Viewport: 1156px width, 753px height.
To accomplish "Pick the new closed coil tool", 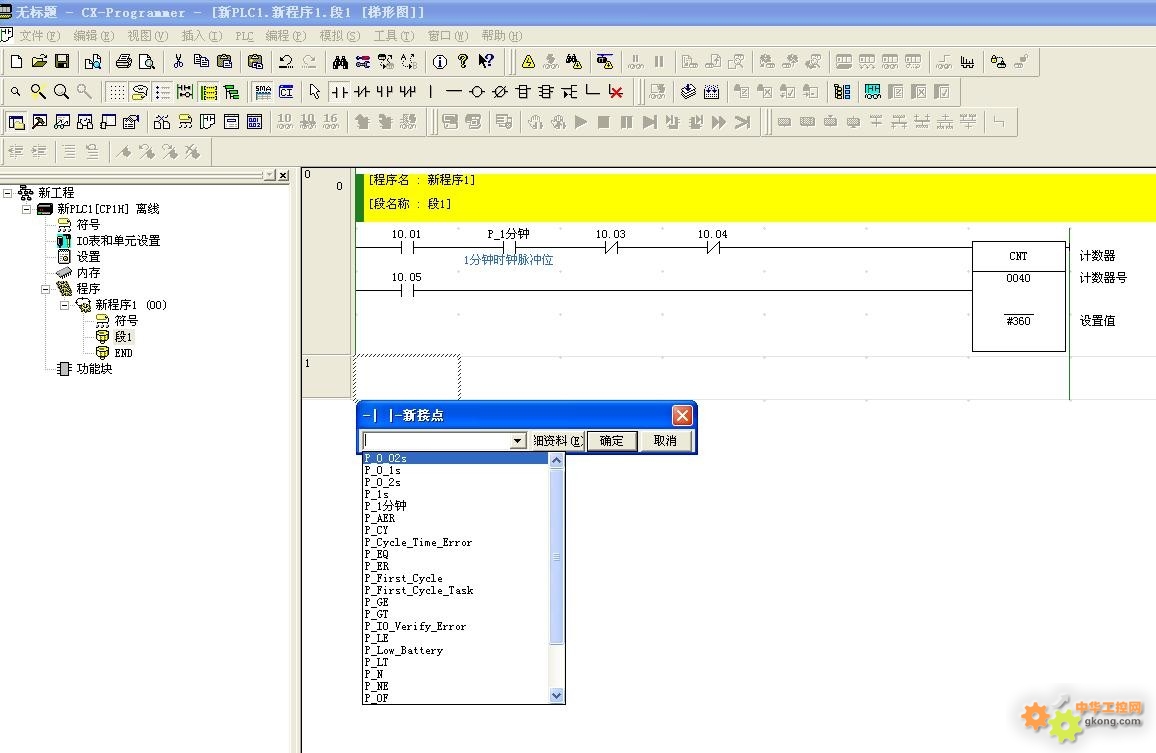I will [x=500, y=91].
